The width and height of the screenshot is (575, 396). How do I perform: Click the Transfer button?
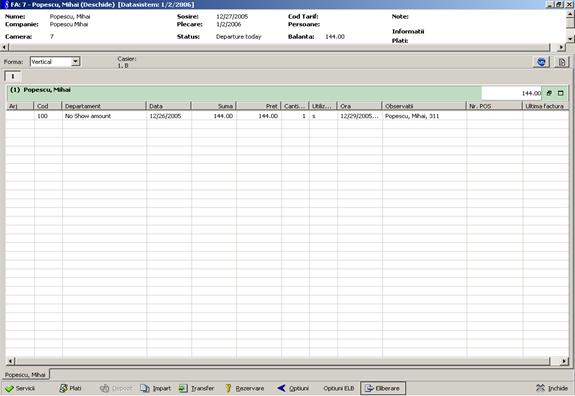(197, 388)
